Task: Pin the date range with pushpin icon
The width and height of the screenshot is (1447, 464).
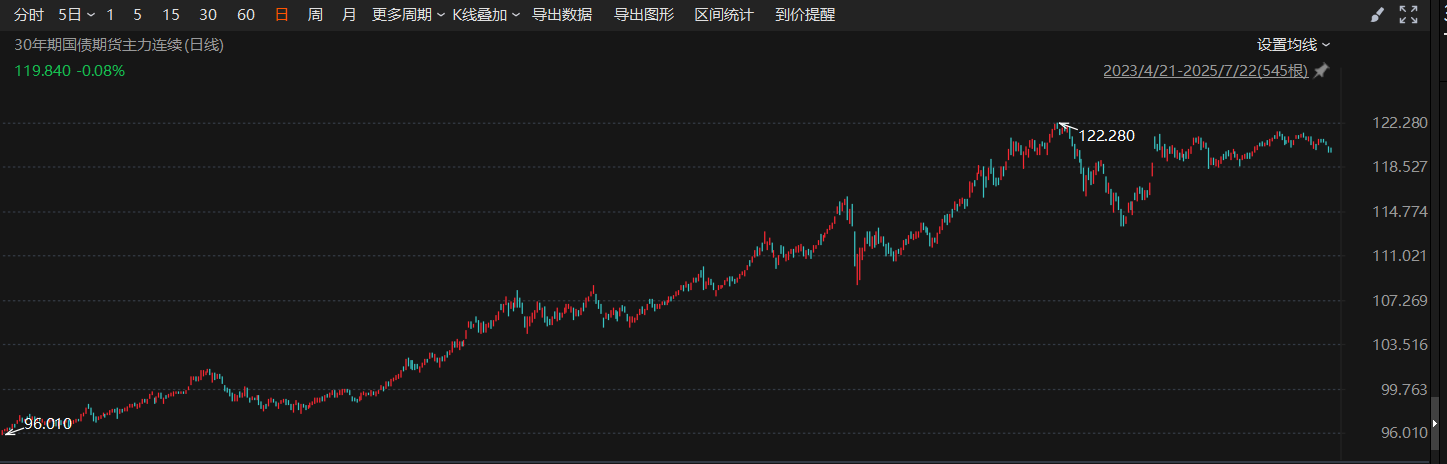Action: pyautogui.click(x=1321, y=70)
